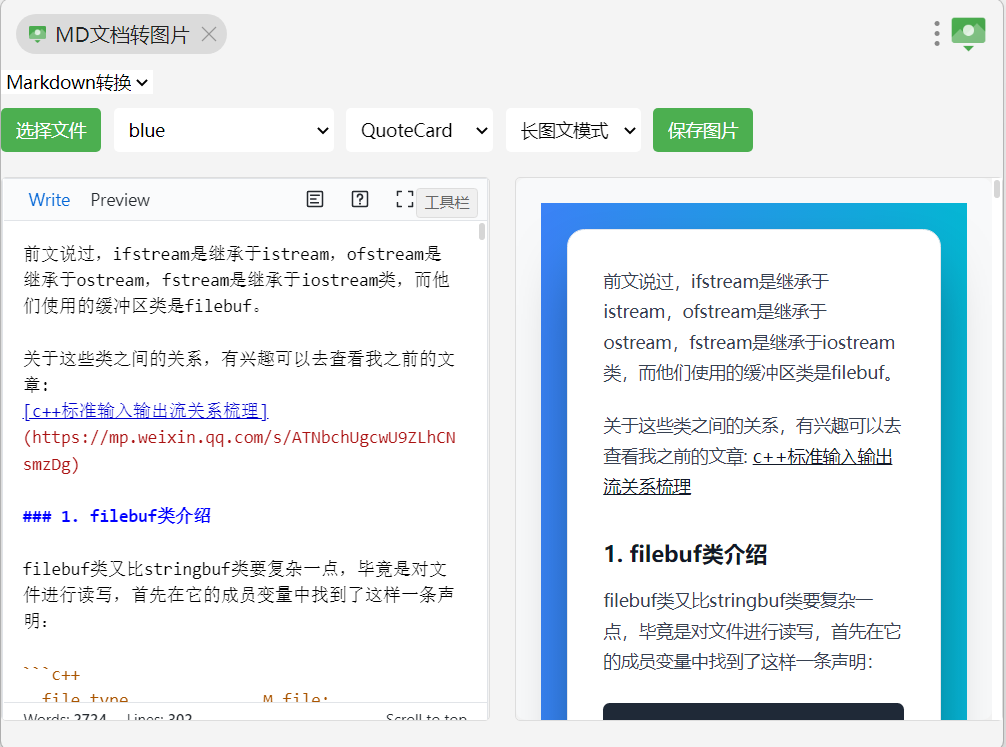Click the filebuf类介绍 heading line in editor
The height and width of the screenshot is (747, 1006).
(x=117, y=516)
